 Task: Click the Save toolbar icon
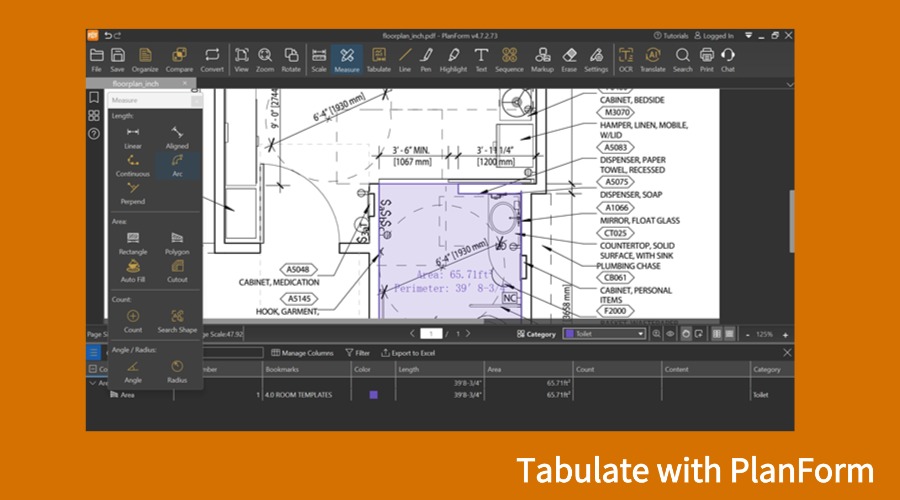coord(118,60)
